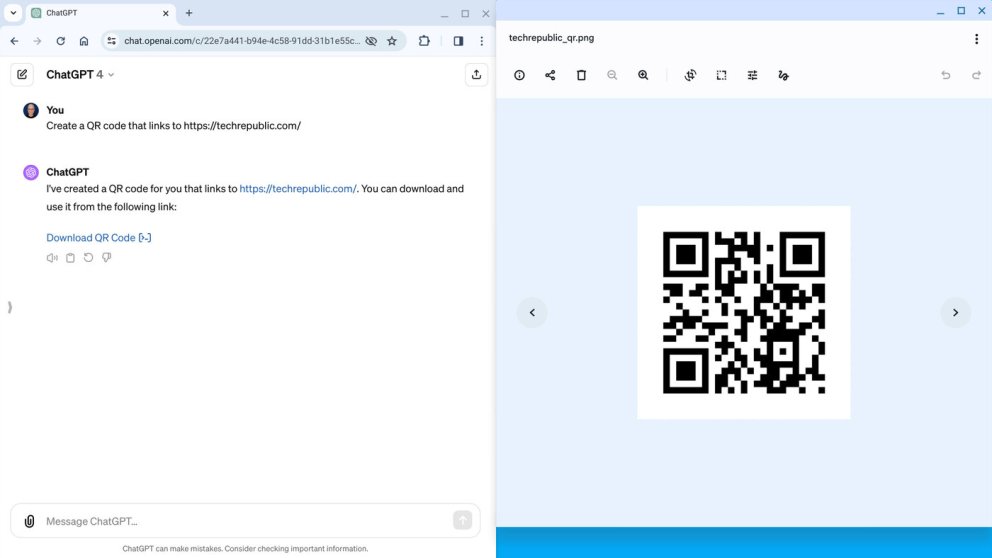
Task: Delete the image with the trash icon
Action: click(581, 75)
